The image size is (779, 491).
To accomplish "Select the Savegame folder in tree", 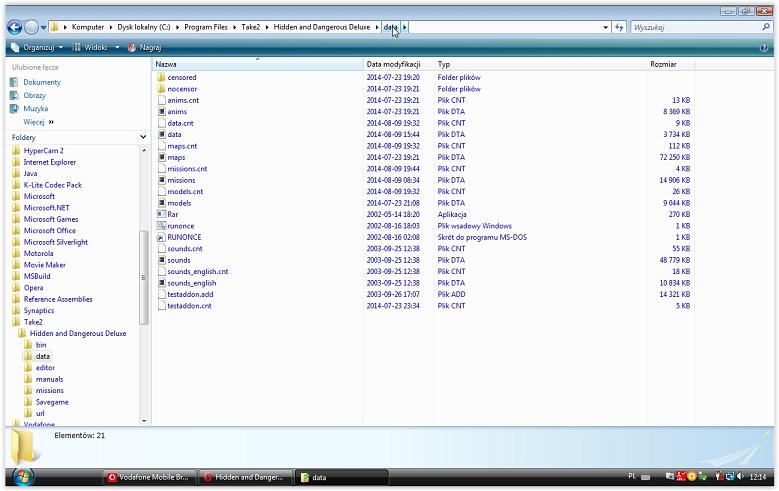I will pyautogui.click(x=52, y=402).
